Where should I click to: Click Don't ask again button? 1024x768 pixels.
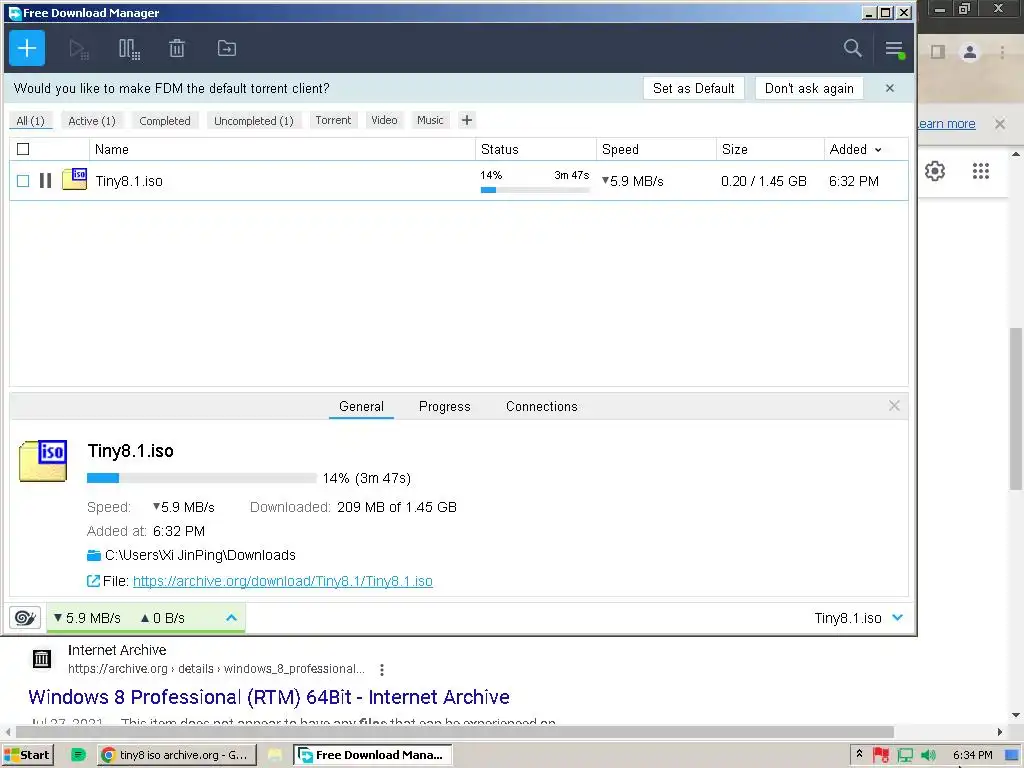pyautogui.click(x=809, y=89)
